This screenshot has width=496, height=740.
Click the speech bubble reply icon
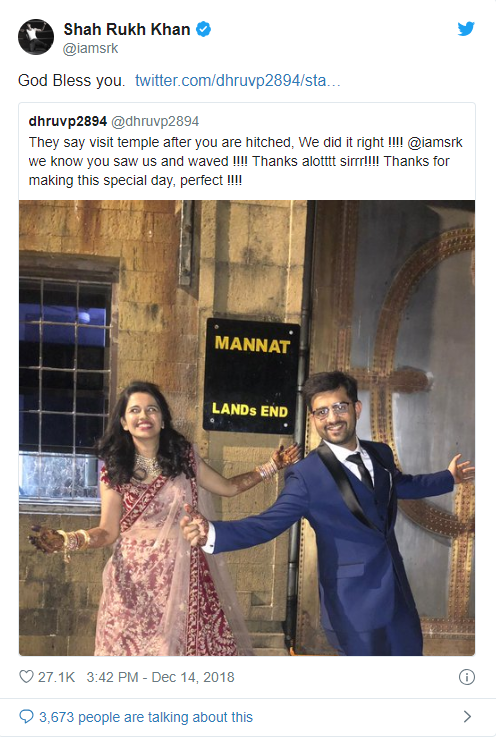click(x=26, y=716)
